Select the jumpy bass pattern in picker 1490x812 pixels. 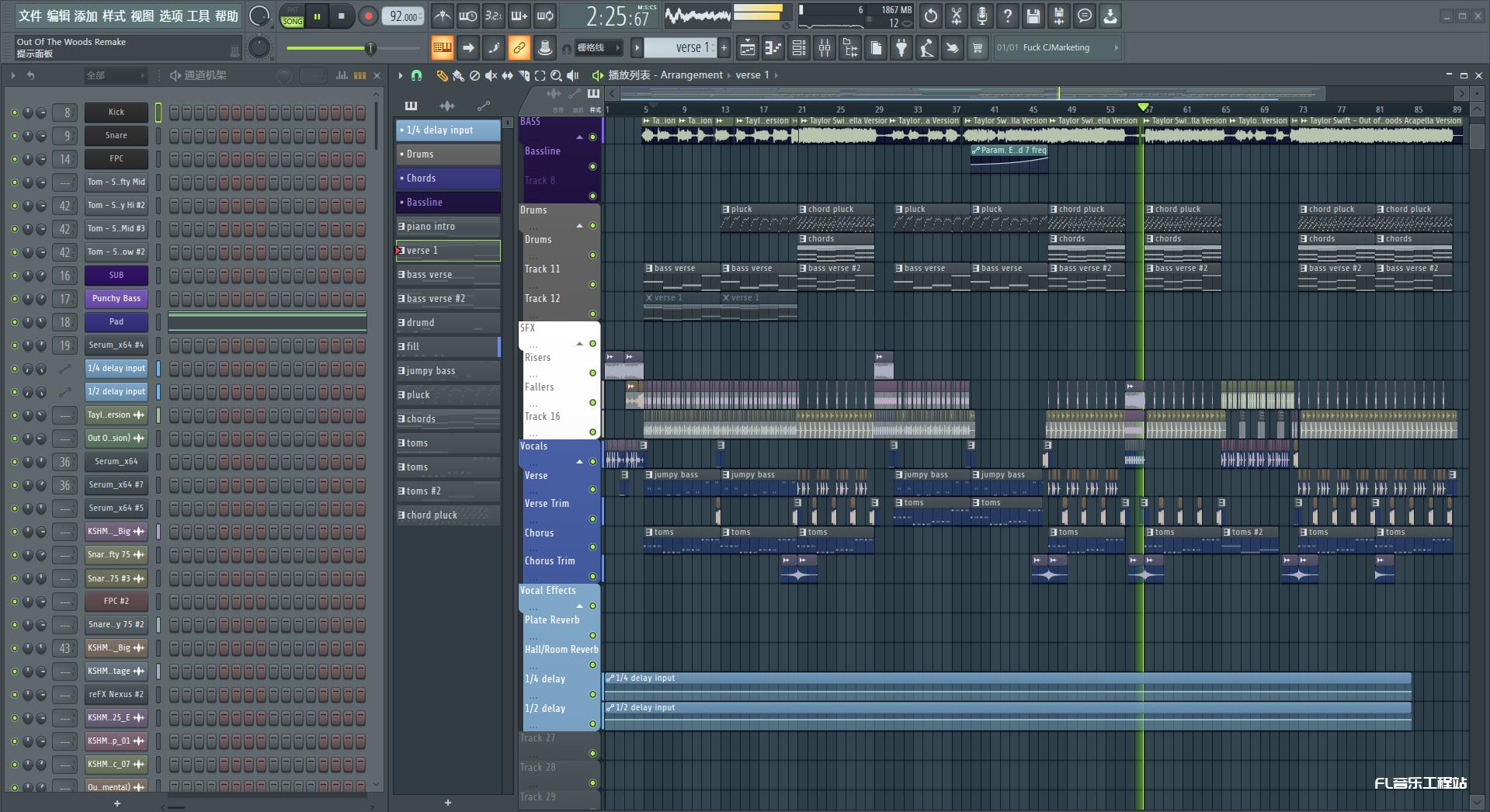[x=448, y=371]
